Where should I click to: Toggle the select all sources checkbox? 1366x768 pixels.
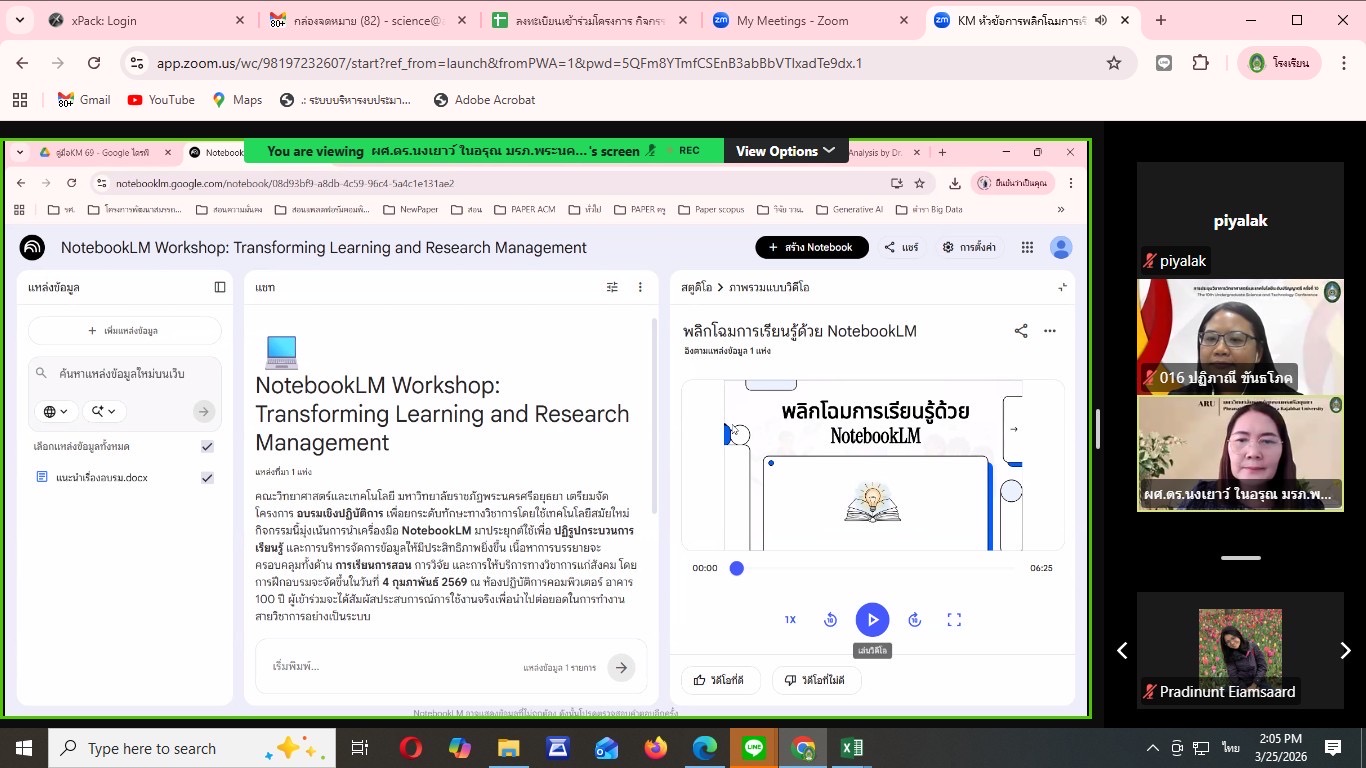[x=207, y=446]
